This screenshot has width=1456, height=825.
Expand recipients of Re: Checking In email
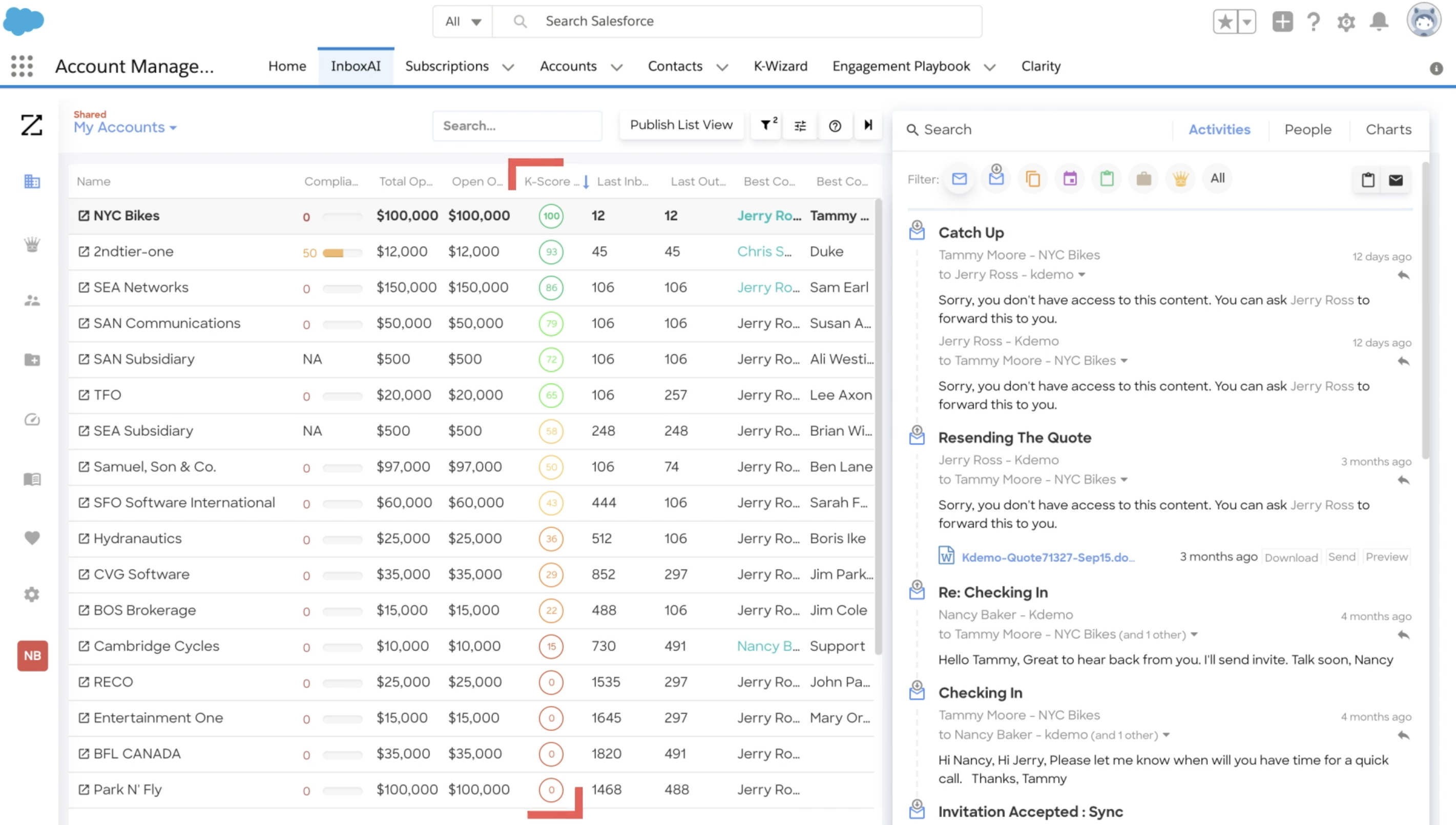(1193, 634)
